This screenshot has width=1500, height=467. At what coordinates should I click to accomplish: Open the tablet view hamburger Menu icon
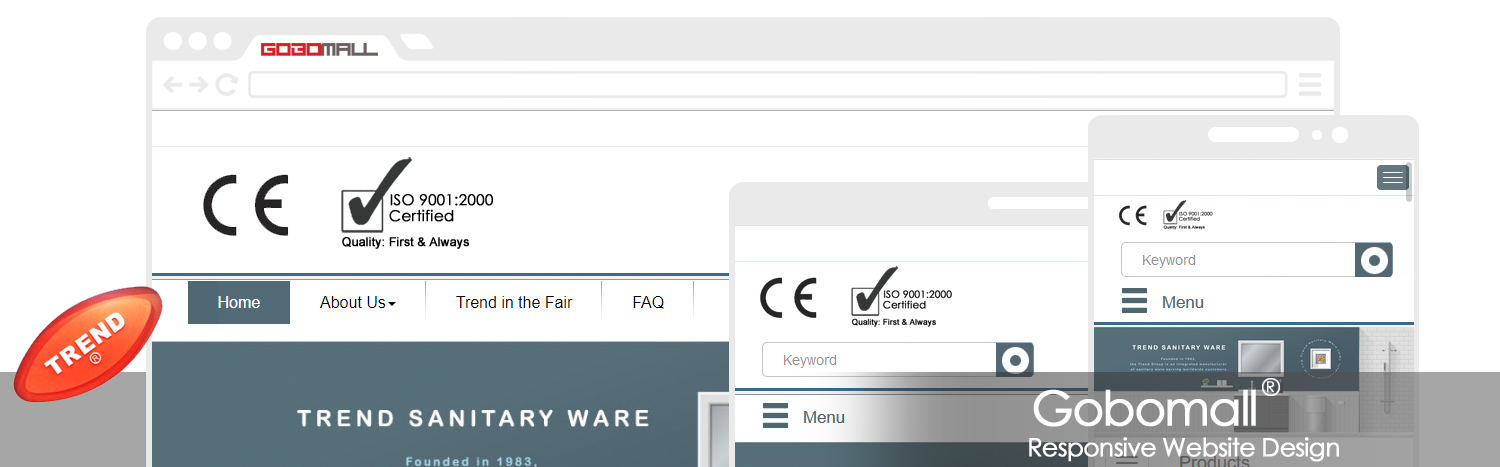pyautogui.click(x=776, y=416)
